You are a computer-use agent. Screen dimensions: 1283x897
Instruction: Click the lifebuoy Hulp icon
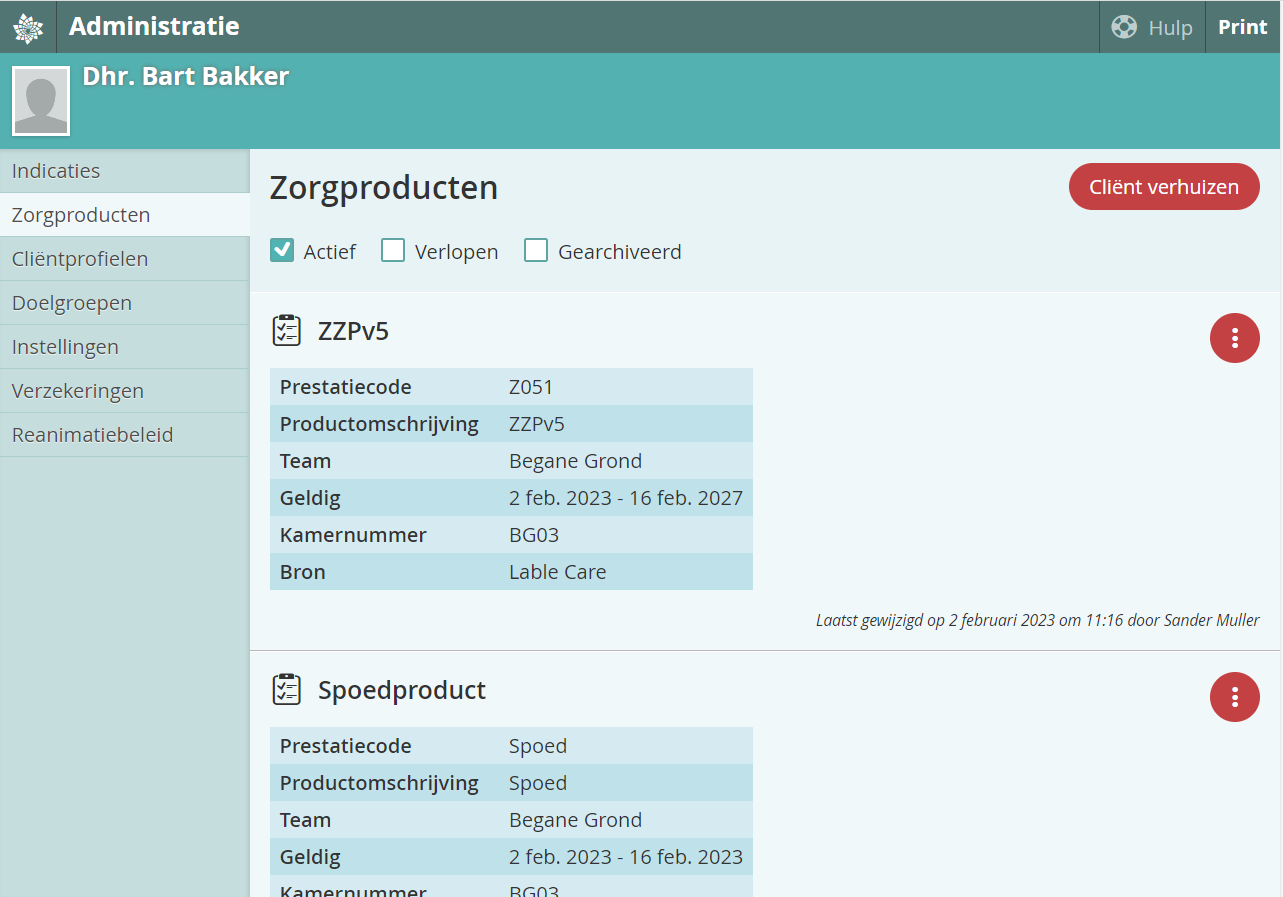coord(1124,27)
